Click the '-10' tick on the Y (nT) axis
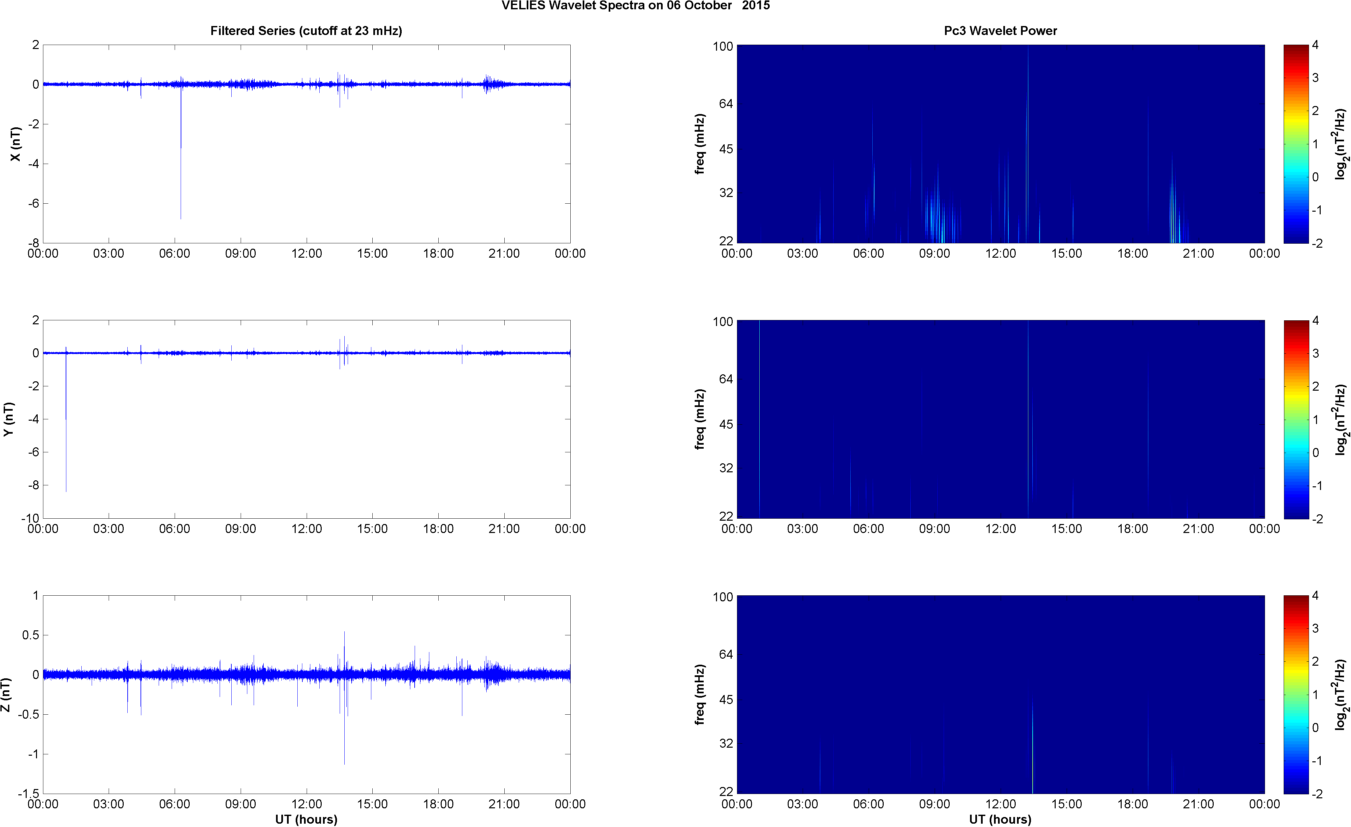Image resolution: width=1351 pixels, height=827 pixels. 29,518
